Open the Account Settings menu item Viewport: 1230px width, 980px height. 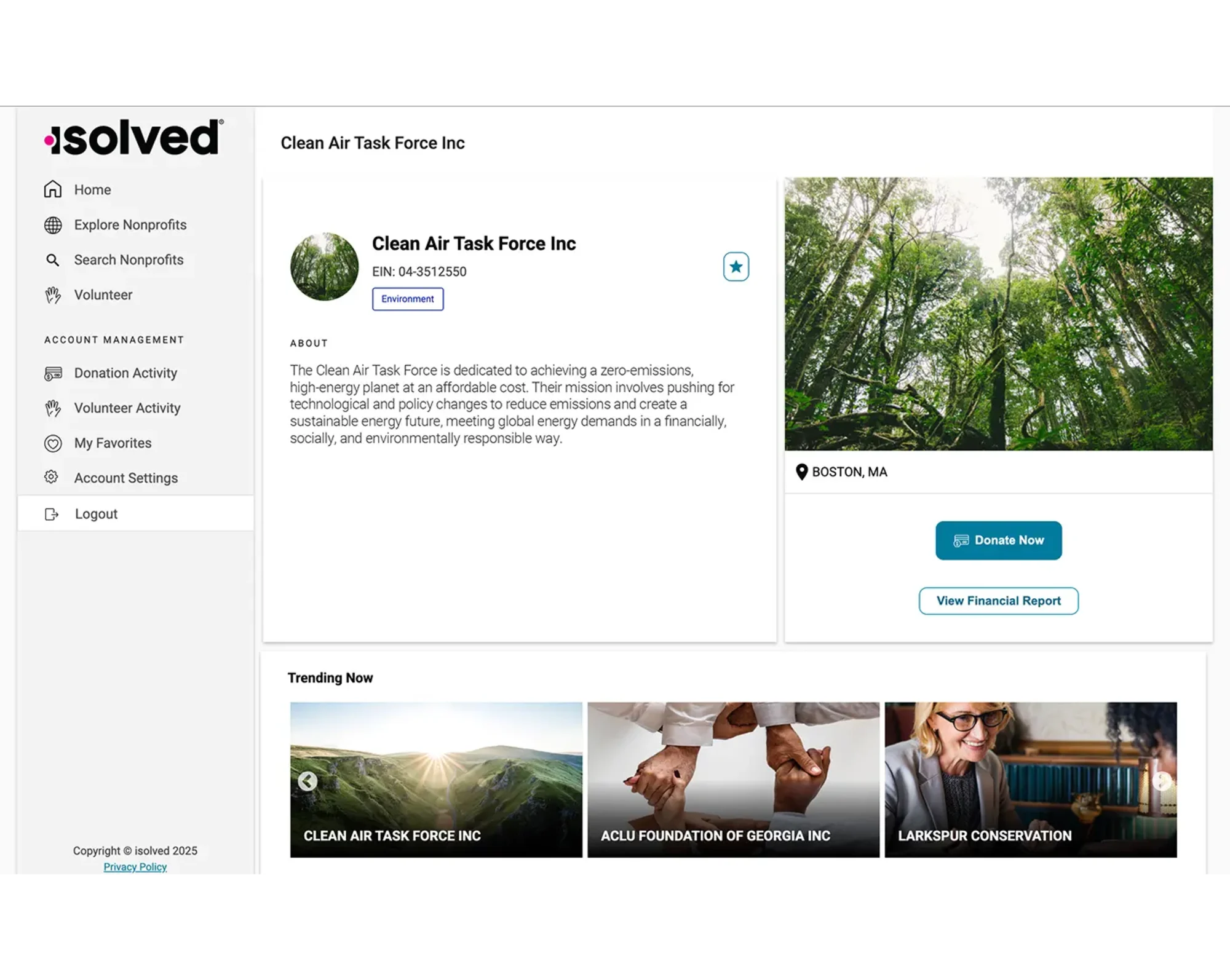(125, 477)
